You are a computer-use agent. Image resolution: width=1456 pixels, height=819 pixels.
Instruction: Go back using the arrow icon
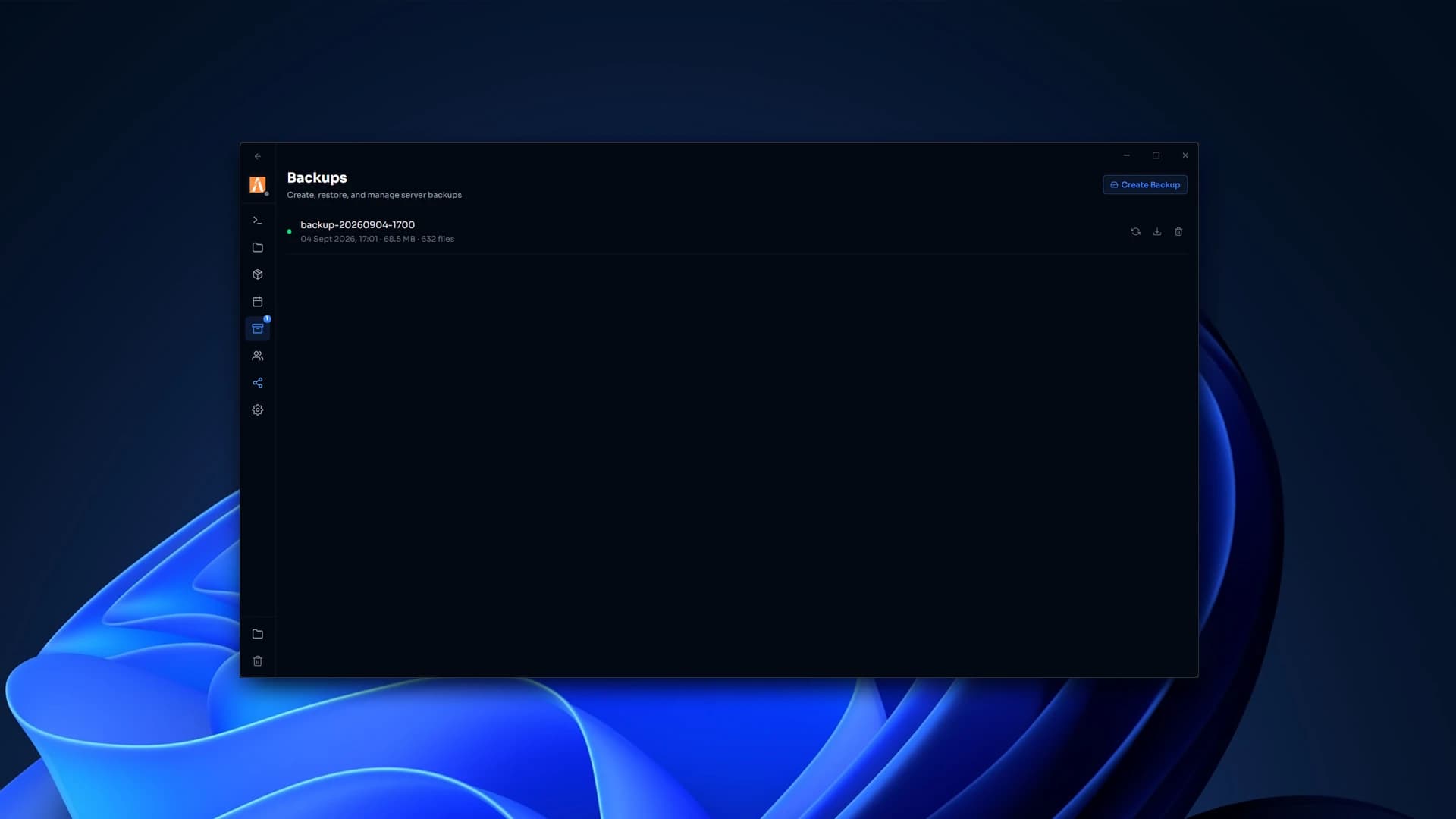(258, 156)
